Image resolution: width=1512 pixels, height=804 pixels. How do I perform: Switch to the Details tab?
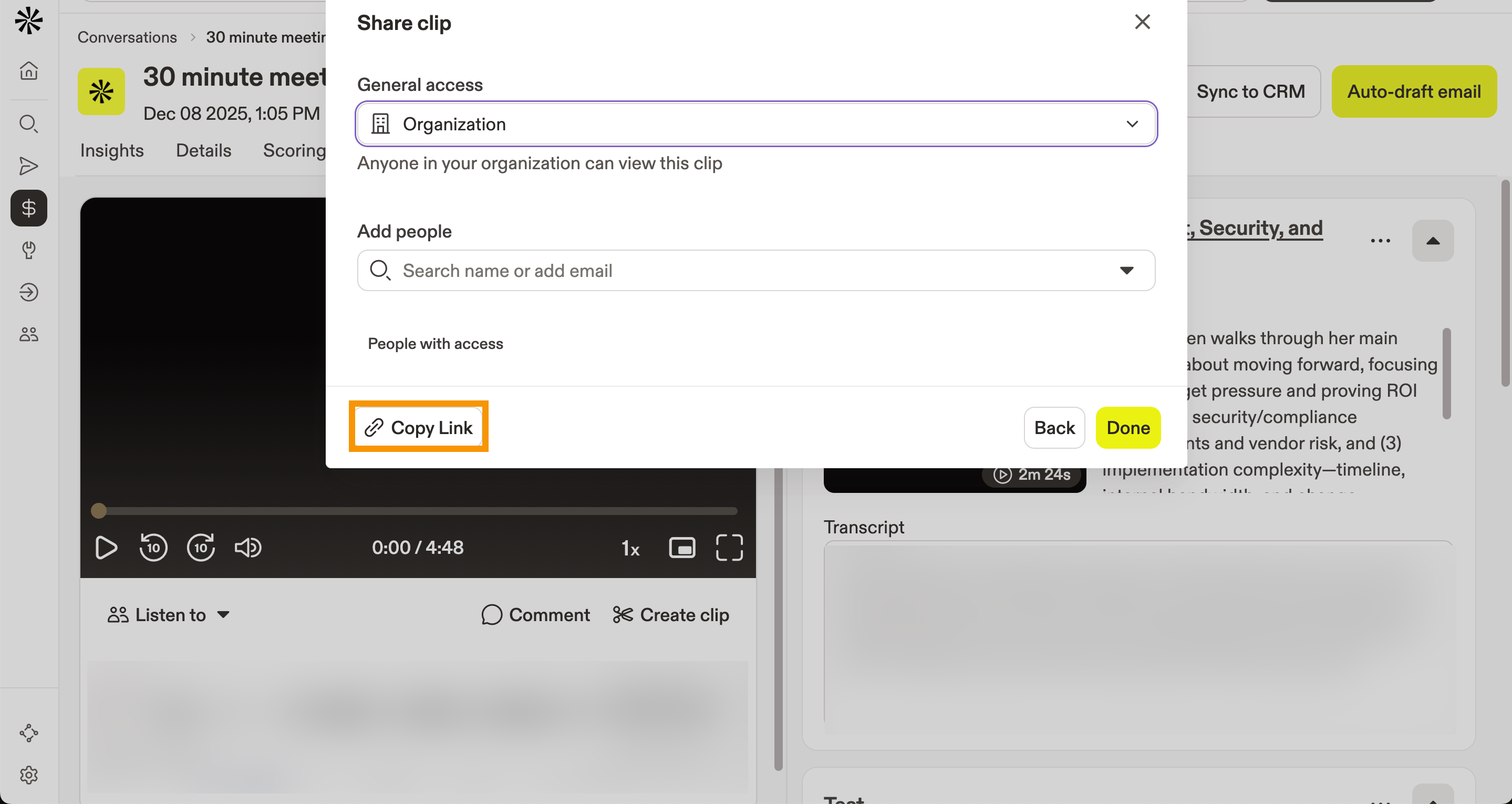coord(203,150)
